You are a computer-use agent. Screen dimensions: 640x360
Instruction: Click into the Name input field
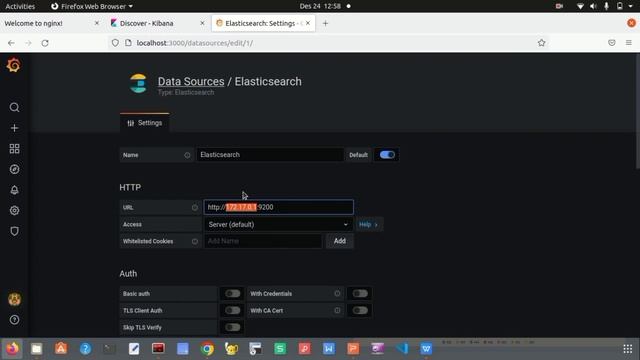[270, 155]
